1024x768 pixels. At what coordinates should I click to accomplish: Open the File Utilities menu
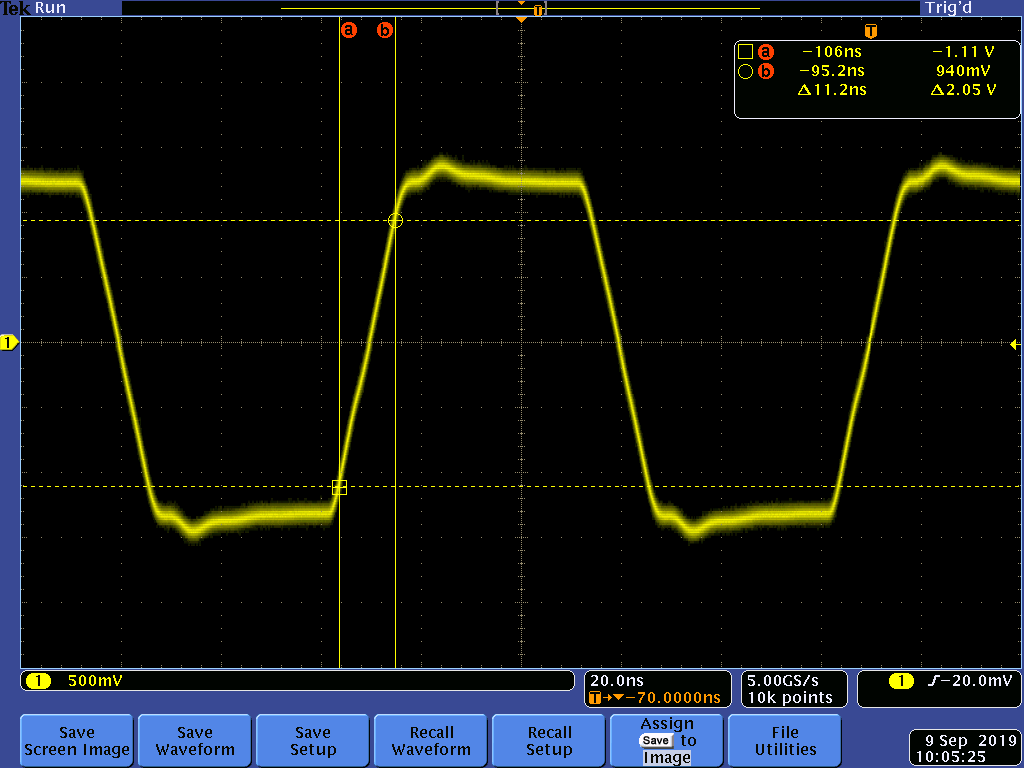785,741
